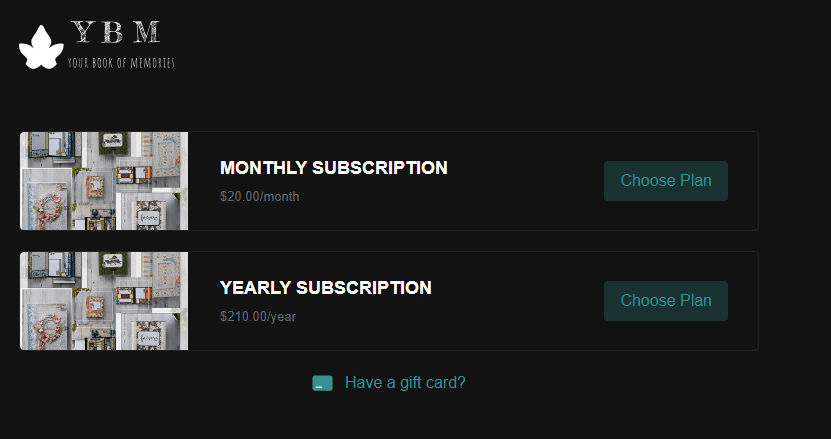
Task: Select the Monthly Subscription heading
Action: [x=333, y=168]
